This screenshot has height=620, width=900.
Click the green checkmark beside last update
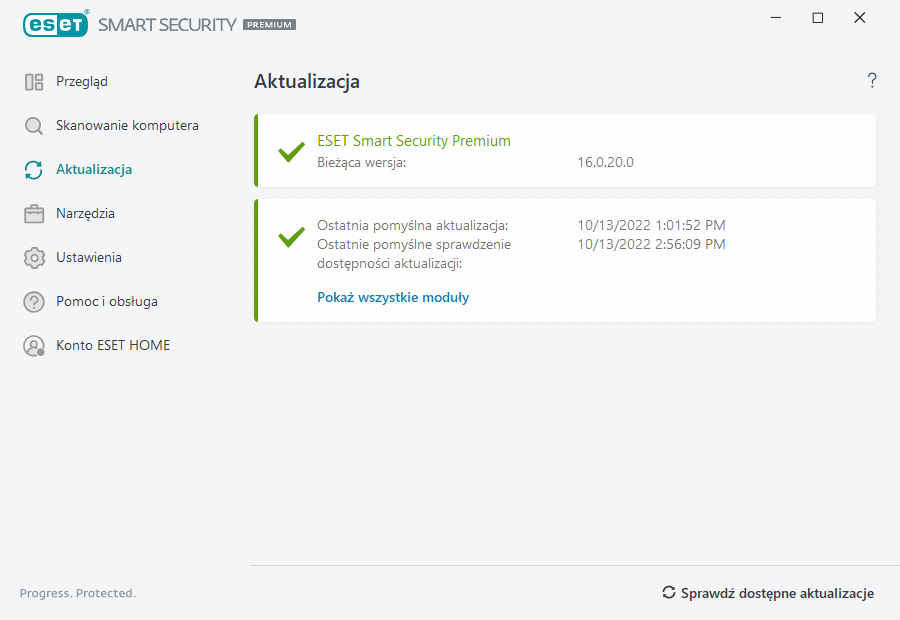291,236
